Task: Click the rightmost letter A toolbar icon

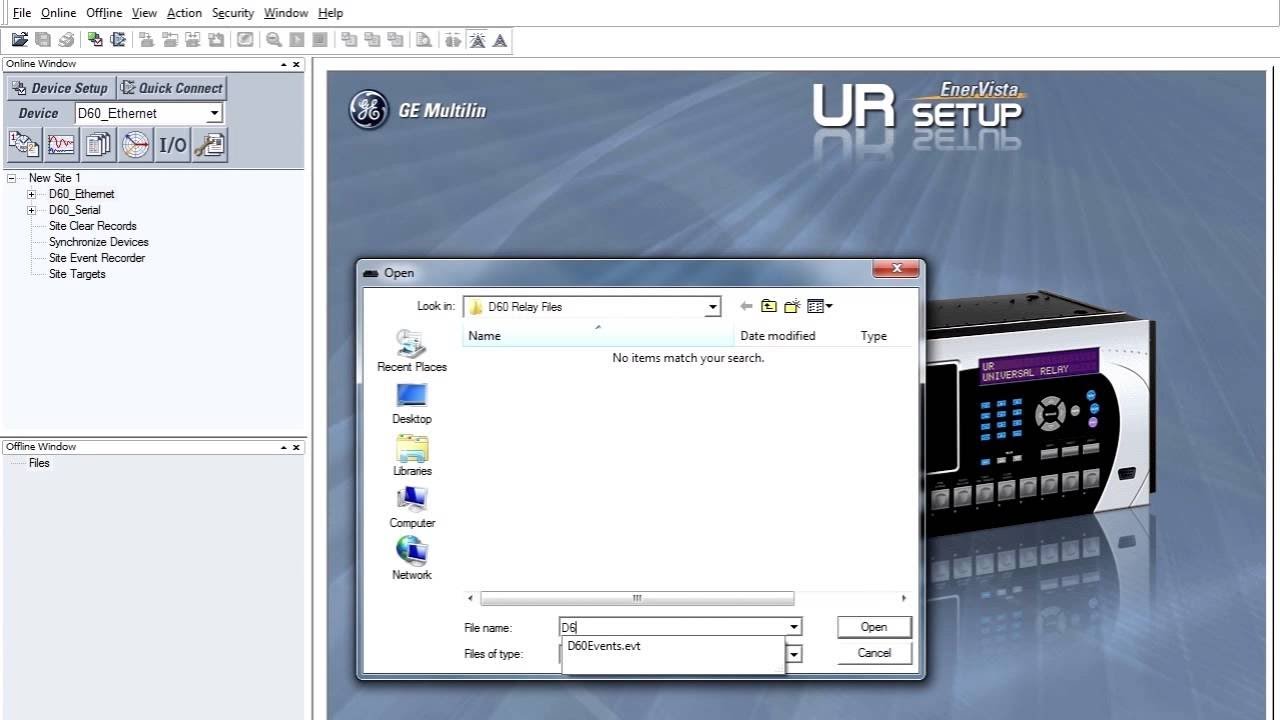Action: click(x=500, y=40)
